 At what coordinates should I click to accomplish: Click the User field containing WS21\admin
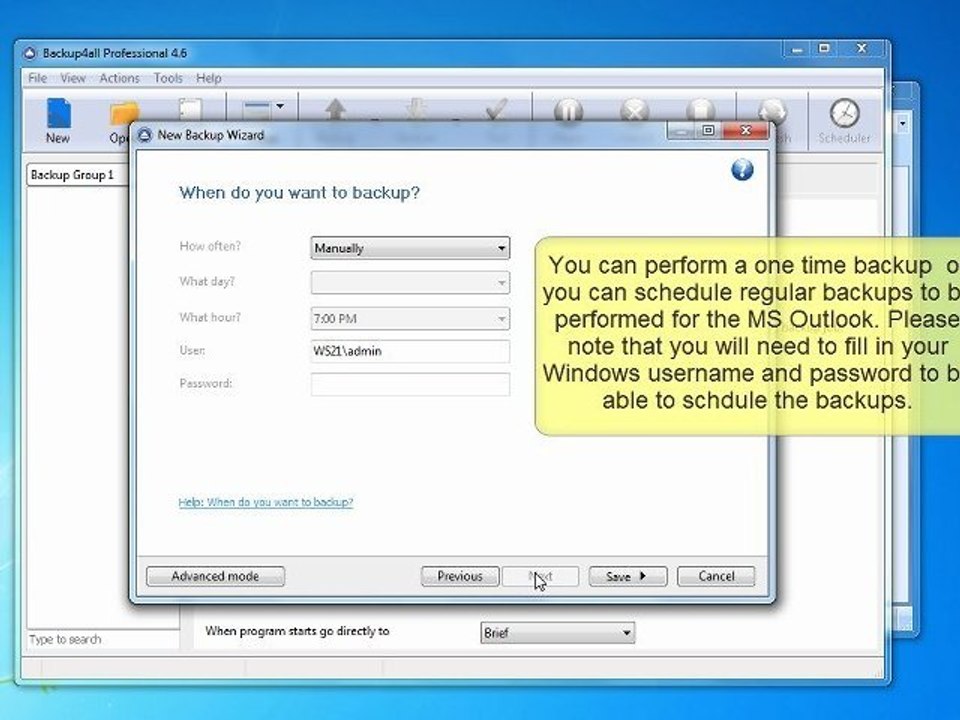click(x=410, y=351)
